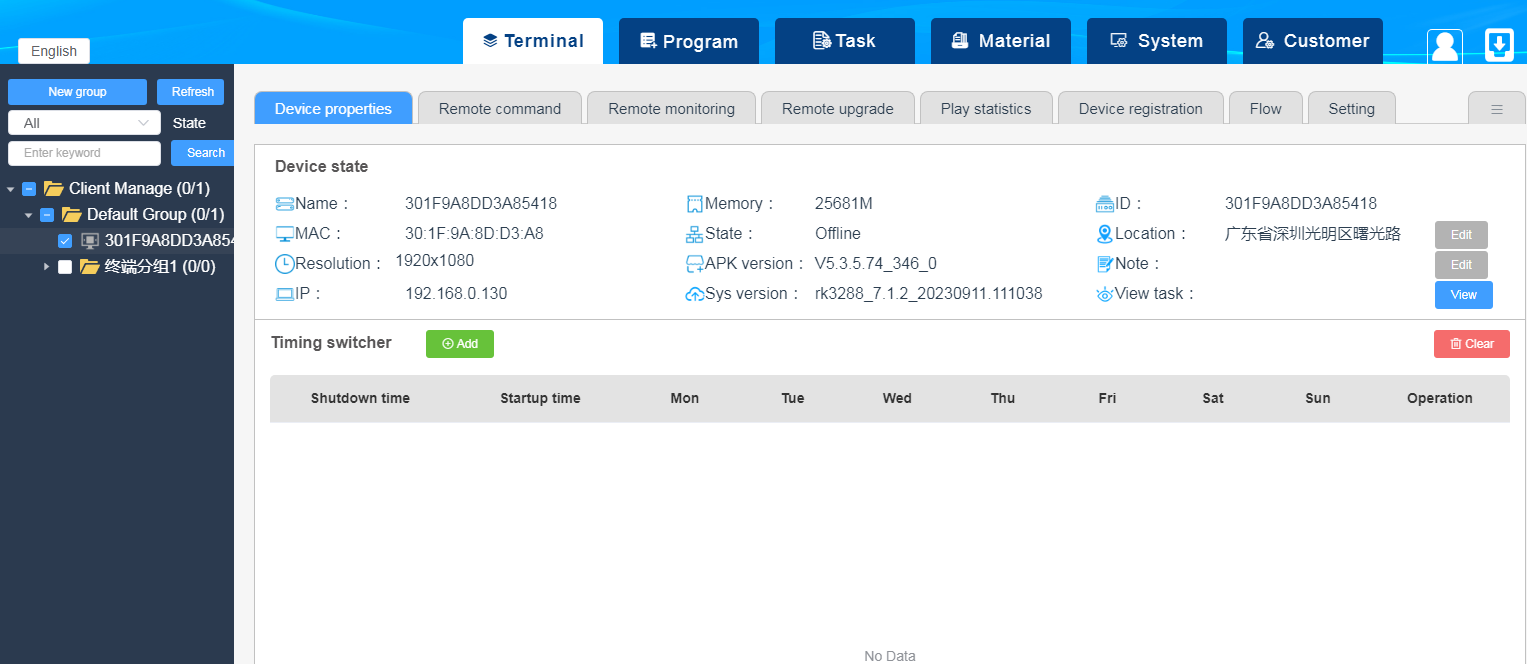Switch to the Remote command tab

[x=499, y=109]
